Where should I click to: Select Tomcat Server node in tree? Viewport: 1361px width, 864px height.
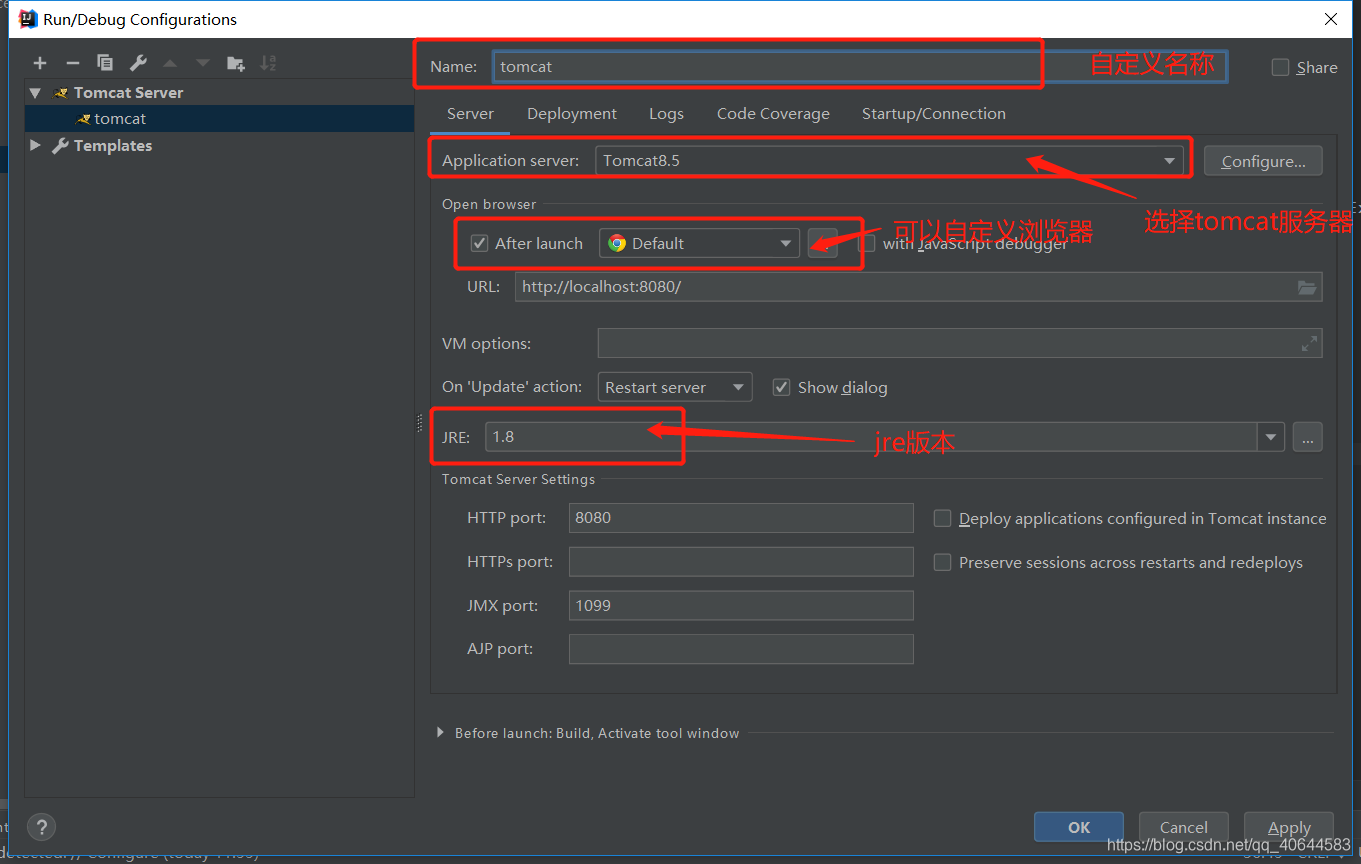click(x=128, y=92)
